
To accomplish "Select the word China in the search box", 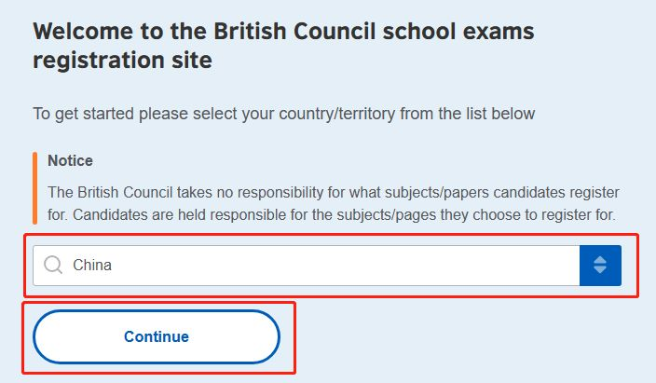I will (x=92, y=265).
